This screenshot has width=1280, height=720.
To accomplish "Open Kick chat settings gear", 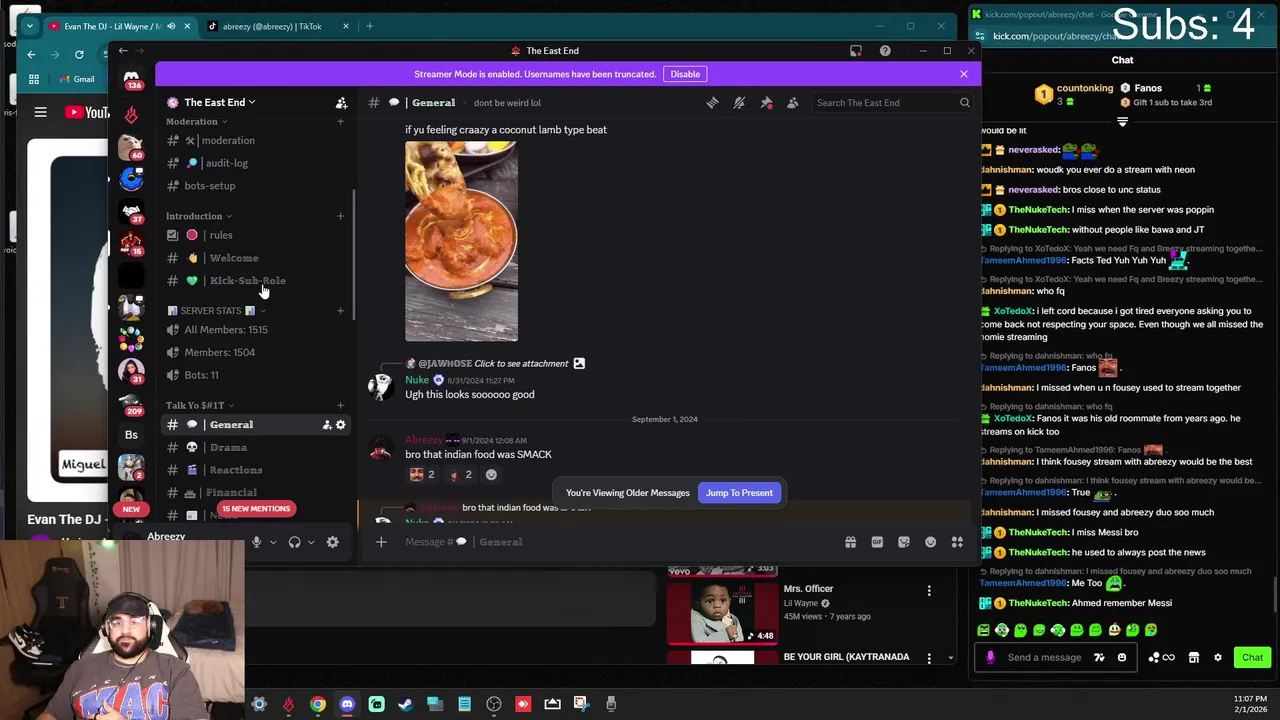I will (x=1217, y=657).
